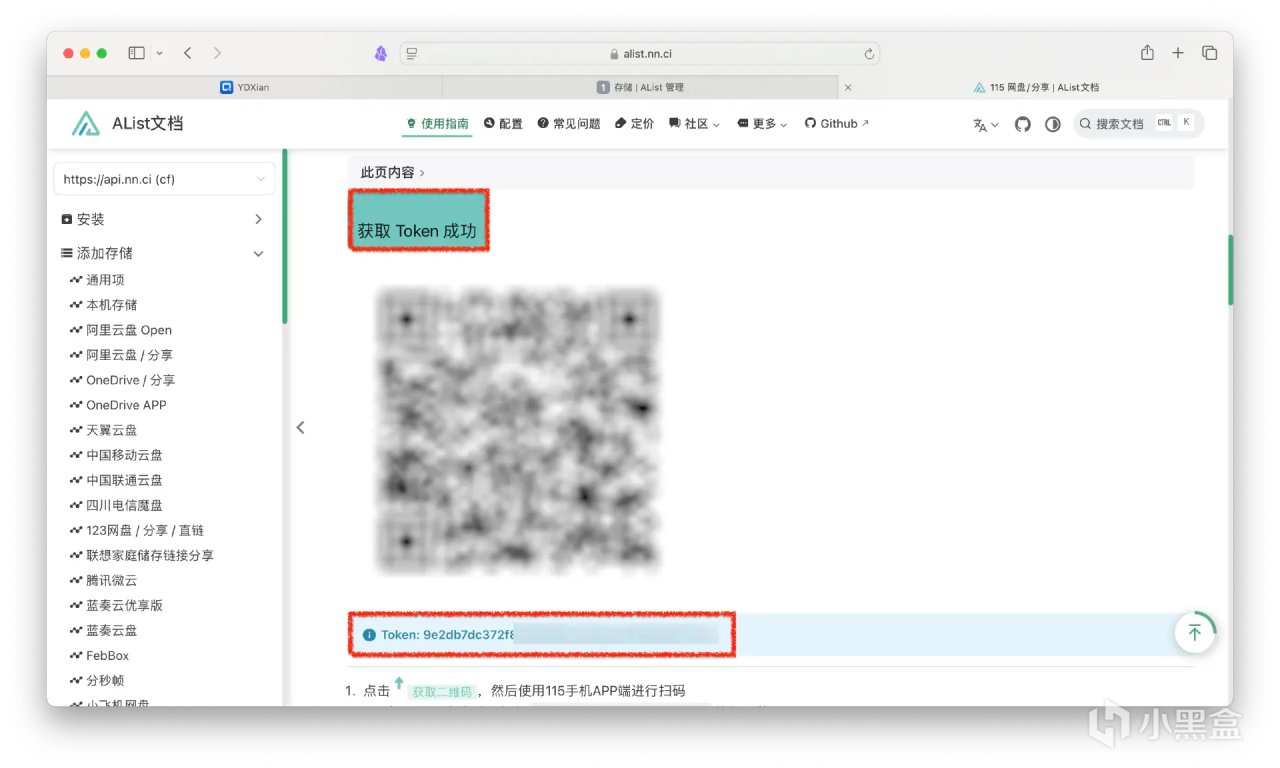Focus the alist.nn.ci address bar
The height and width of the screenshot is (768, 1280).
click(x=640, y=53)
